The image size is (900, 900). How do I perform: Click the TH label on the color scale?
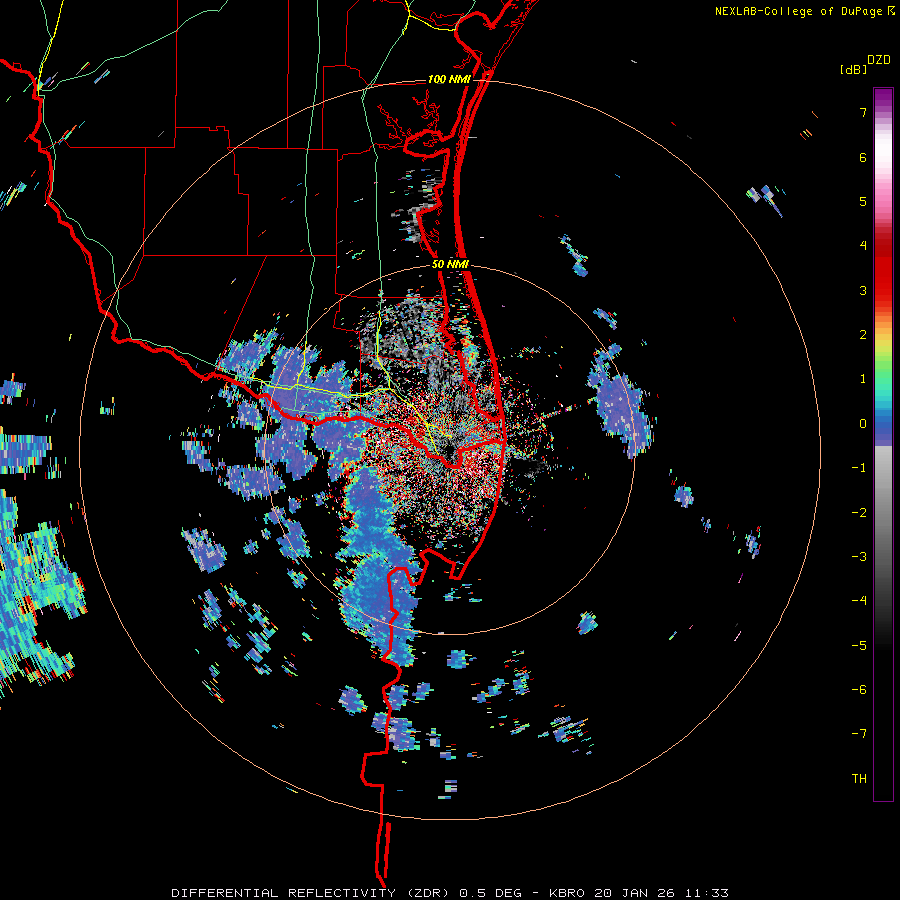click(859, 779)
